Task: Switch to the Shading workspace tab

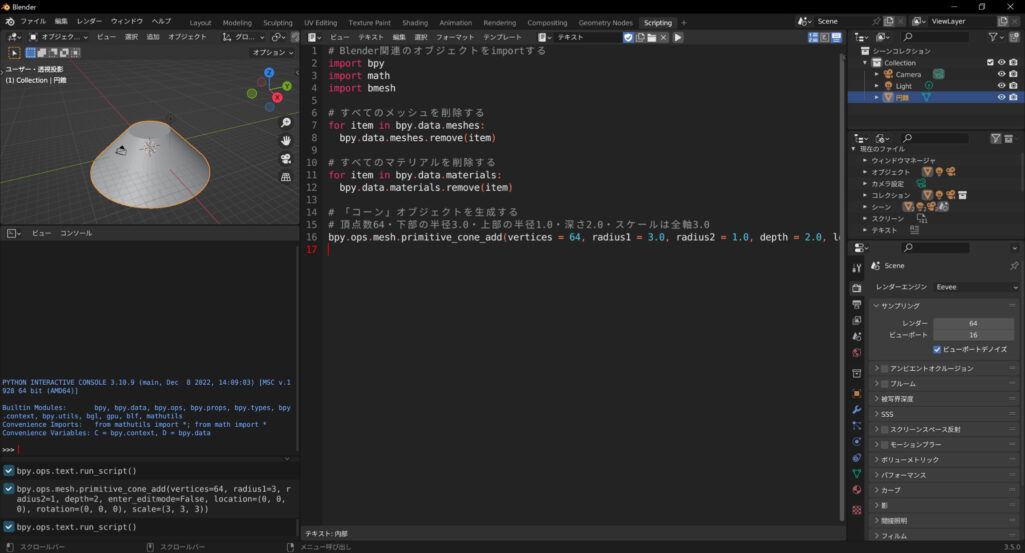Action: tap(414, 23)
